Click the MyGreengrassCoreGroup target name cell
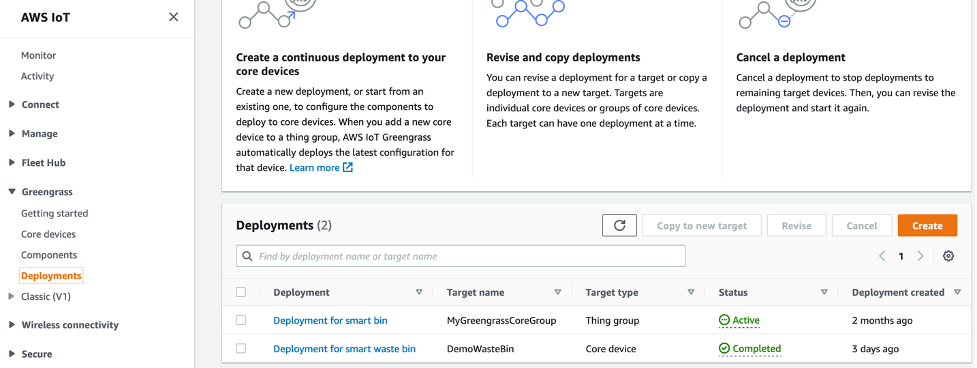 502,320
